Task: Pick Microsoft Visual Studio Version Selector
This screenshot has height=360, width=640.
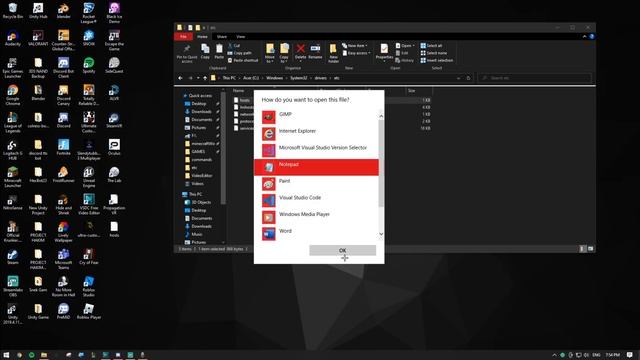Action: 316,150
